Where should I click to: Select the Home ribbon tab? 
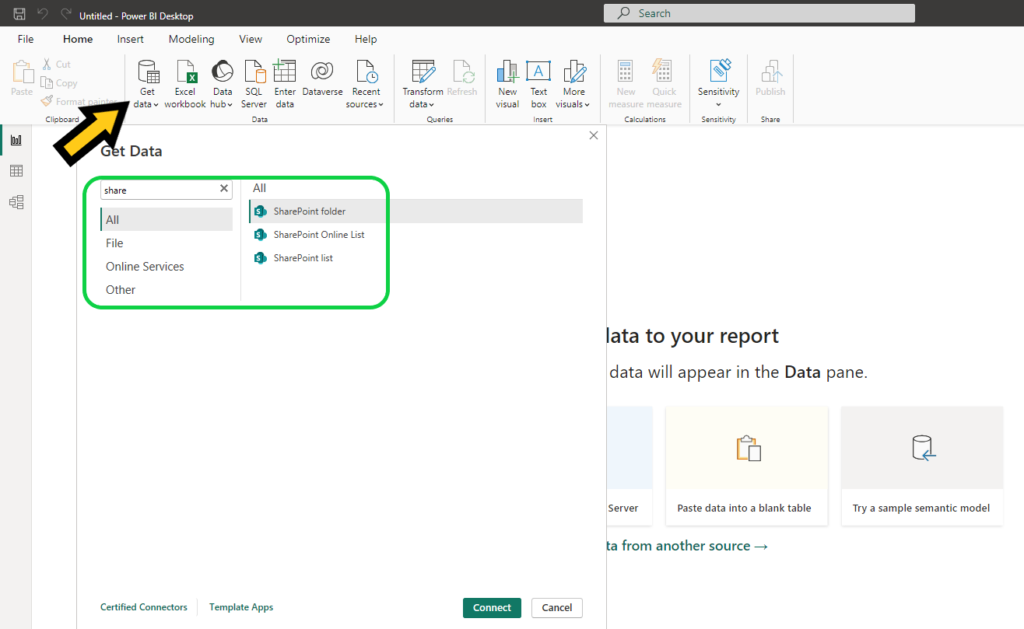click(78, 39)
